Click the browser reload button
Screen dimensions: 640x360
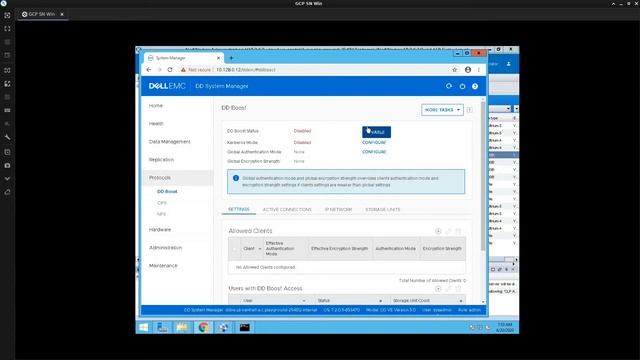coord(170,70)
